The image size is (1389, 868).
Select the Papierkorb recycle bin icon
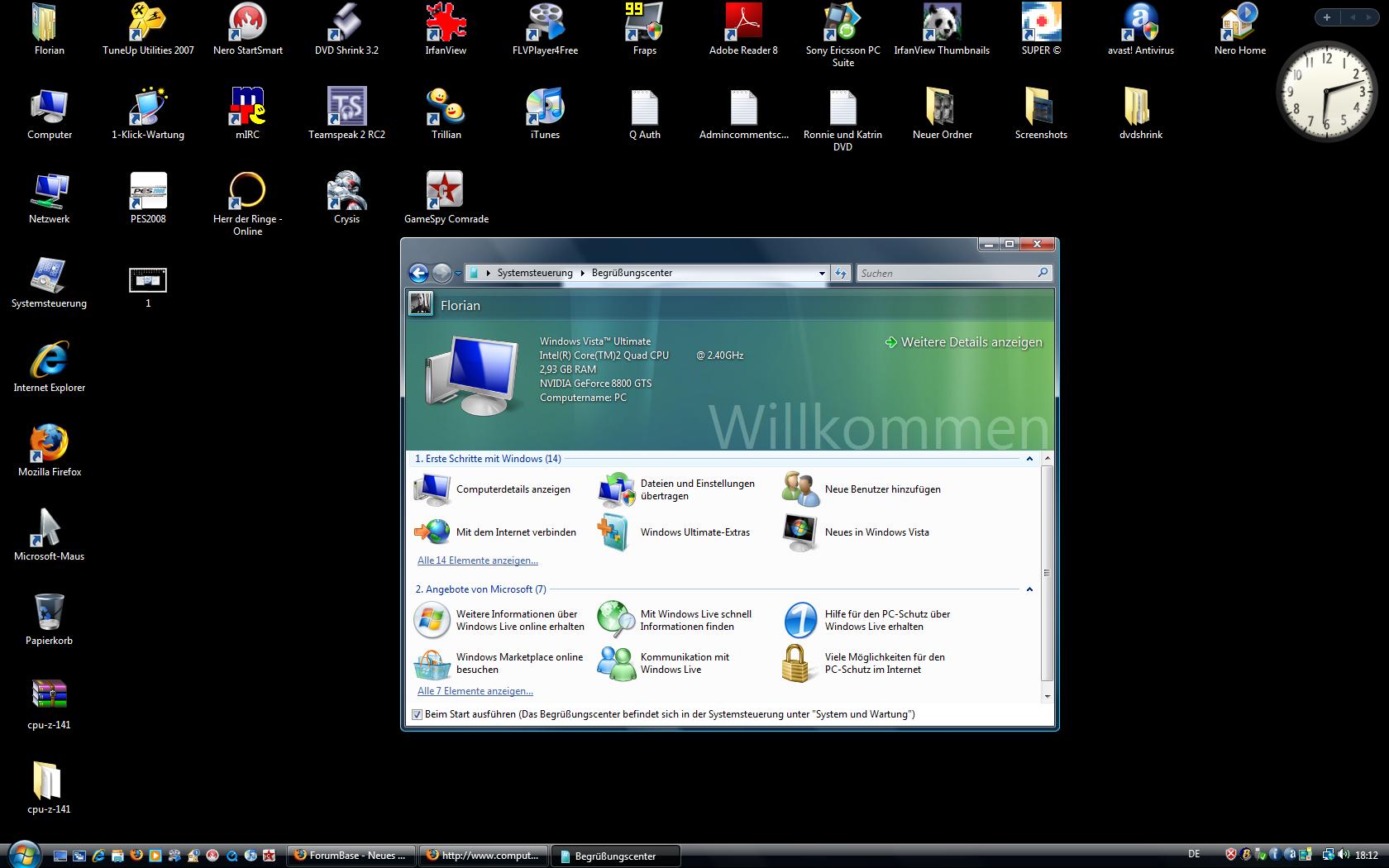(x=49, y=618)
